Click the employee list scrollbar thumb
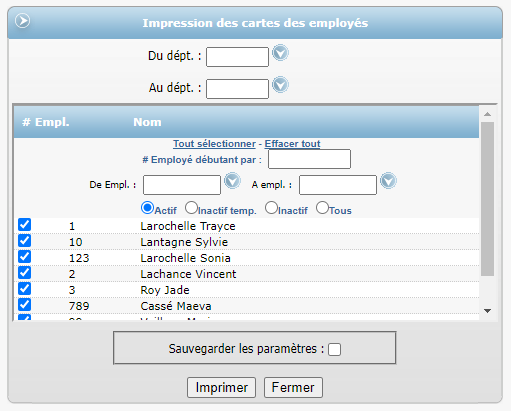This screenshot has height=411, width=511. pyautogui.click(x=487, y=199)
